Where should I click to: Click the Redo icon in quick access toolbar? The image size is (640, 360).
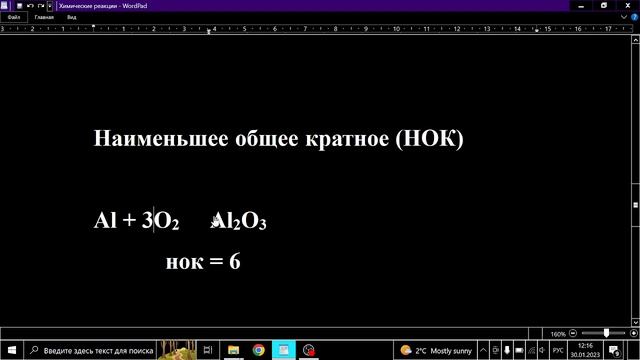click(x=41, y=6)
